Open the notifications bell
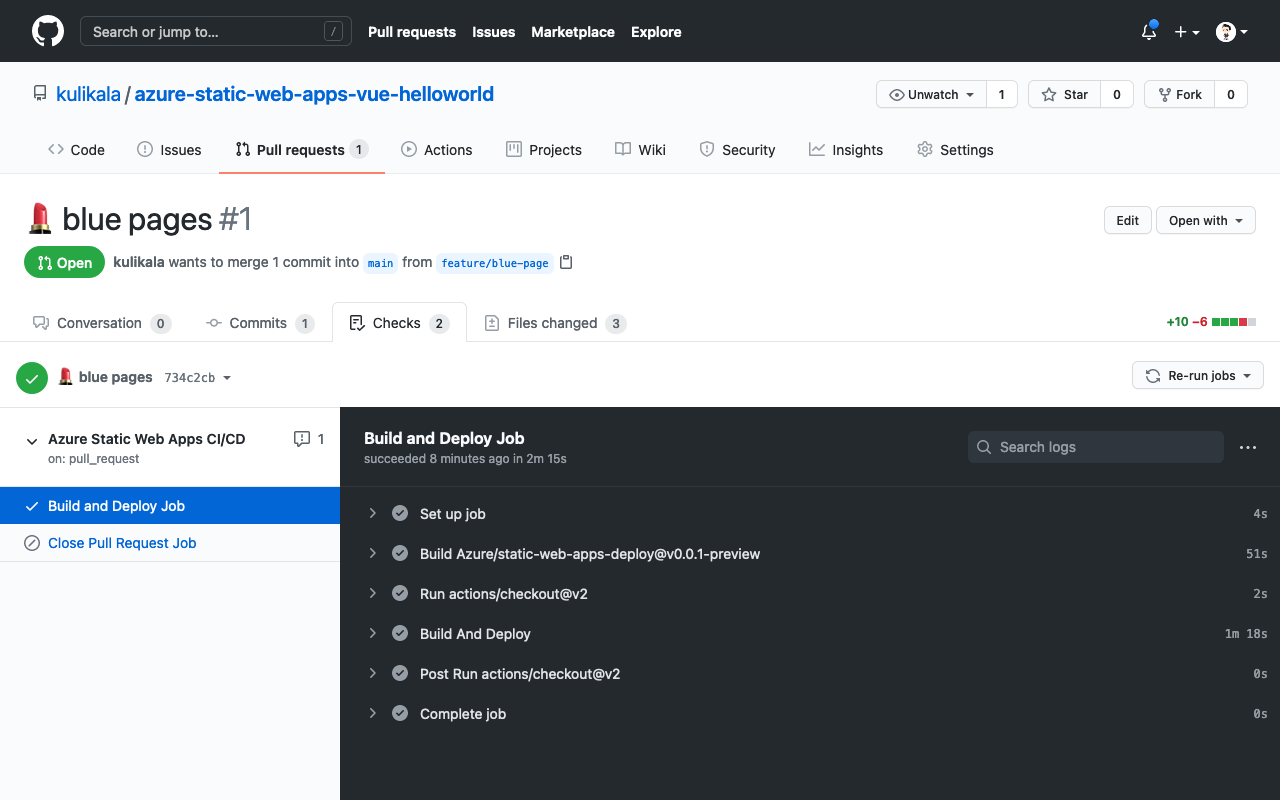 pyautogui.click(x=1149, y=31)
